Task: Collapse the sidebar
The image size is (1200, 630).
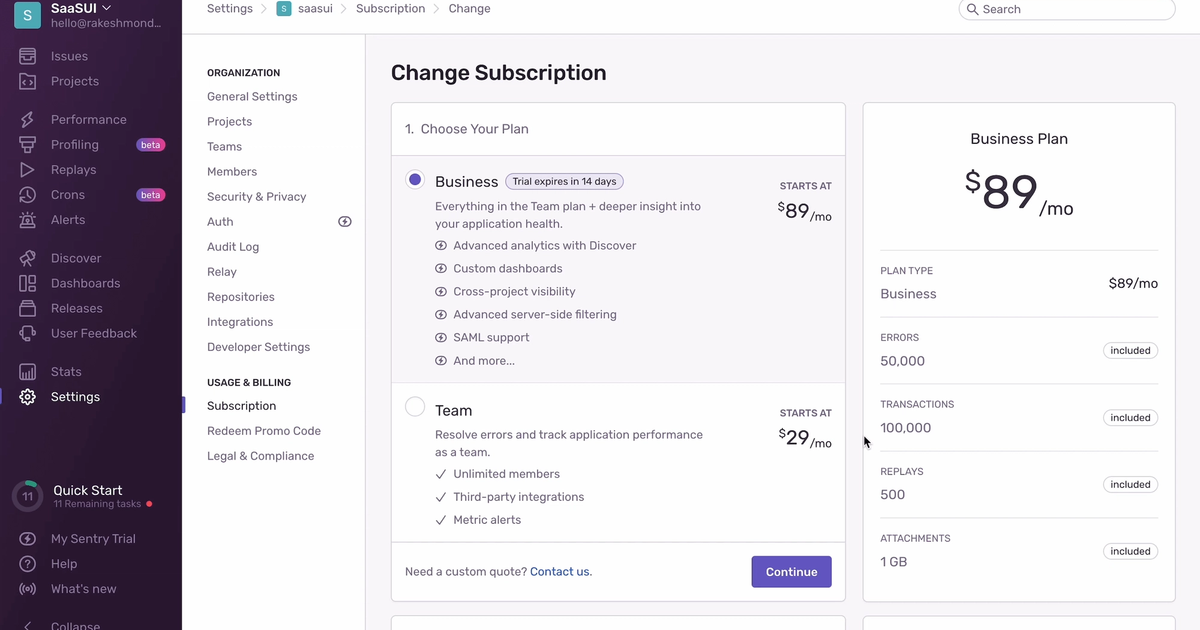Action: point(75,625)
